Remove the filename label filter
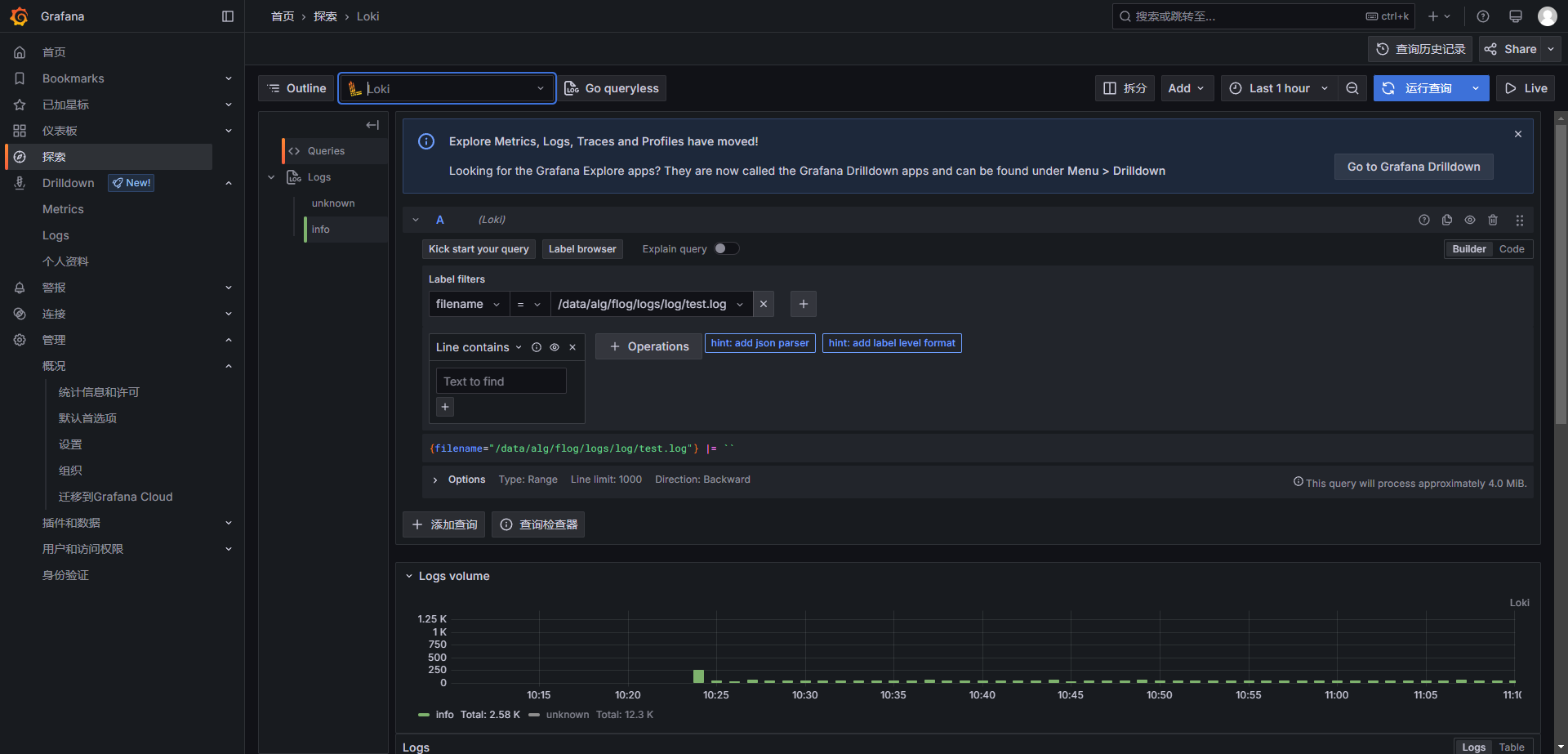 pos(764,304)
